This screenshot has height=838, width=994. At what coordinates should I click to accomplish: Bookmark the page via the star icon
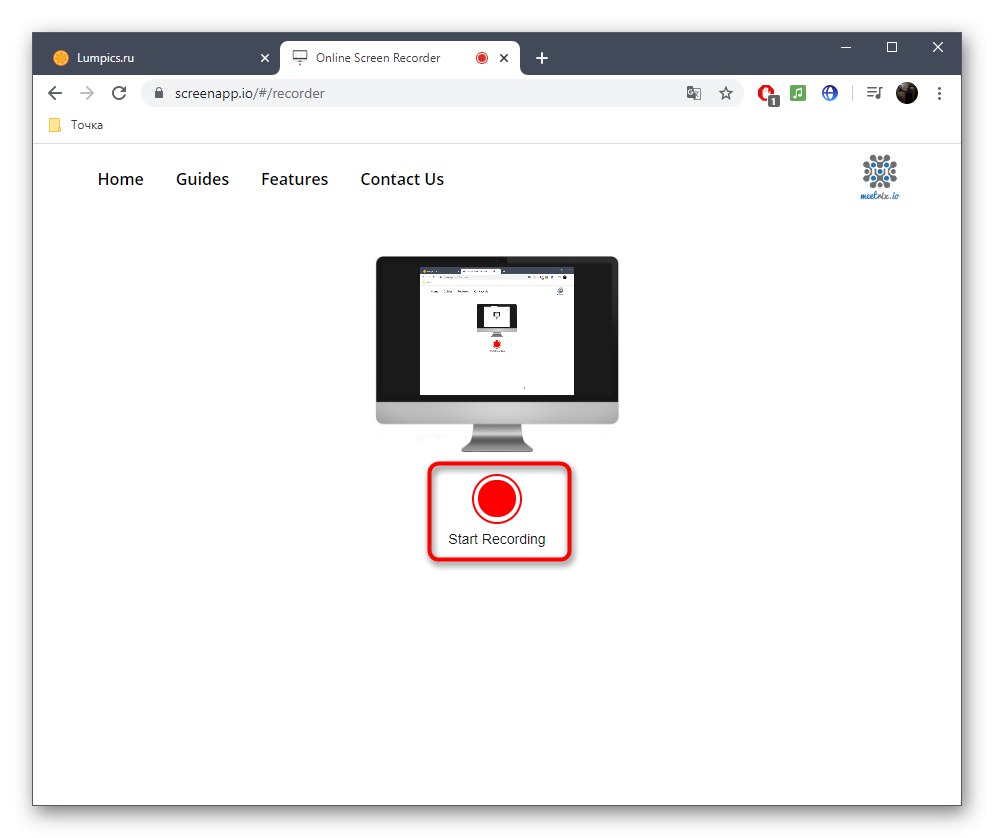726,92
